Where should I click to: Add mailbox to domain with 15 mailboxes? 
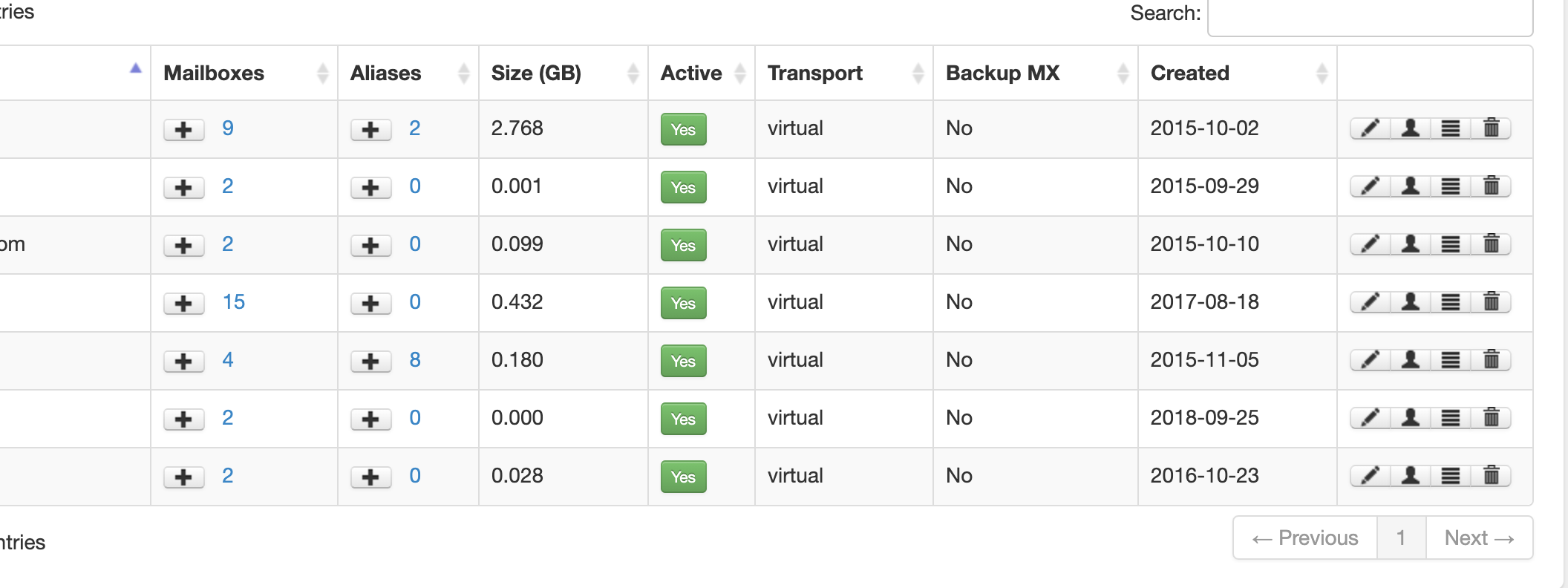184,304
